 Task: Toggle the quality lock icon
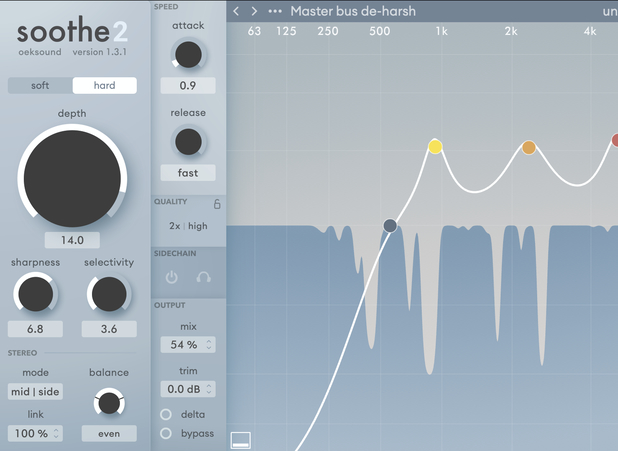tap(217, 204)
